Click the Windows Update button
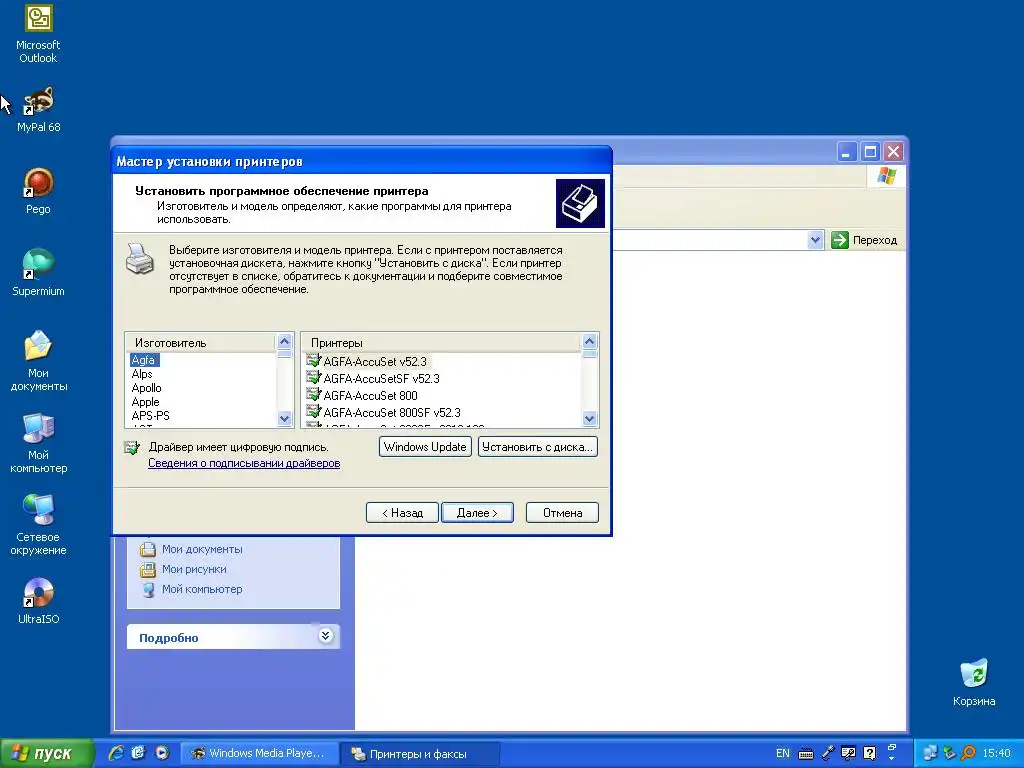 tap(425, 447)
